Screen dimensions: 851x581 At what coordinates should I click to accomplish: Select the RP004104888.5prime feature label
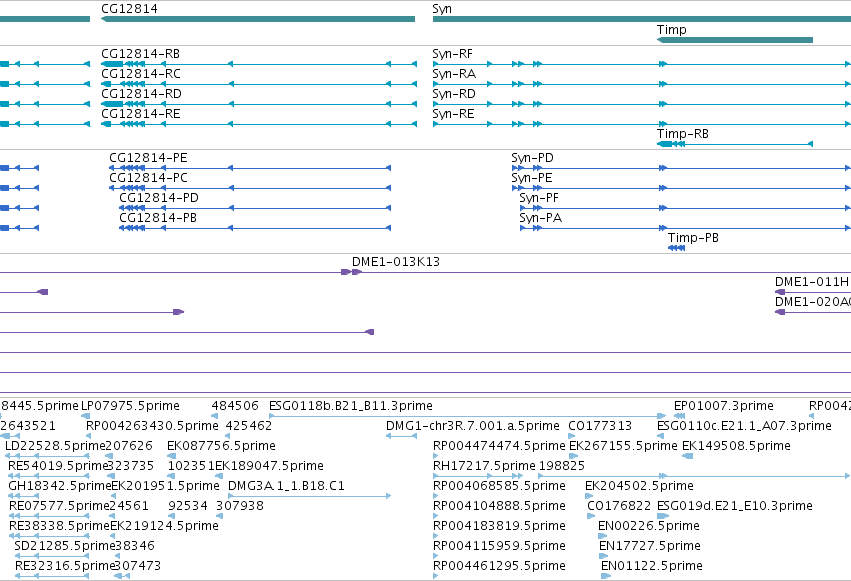coord(499,506)
